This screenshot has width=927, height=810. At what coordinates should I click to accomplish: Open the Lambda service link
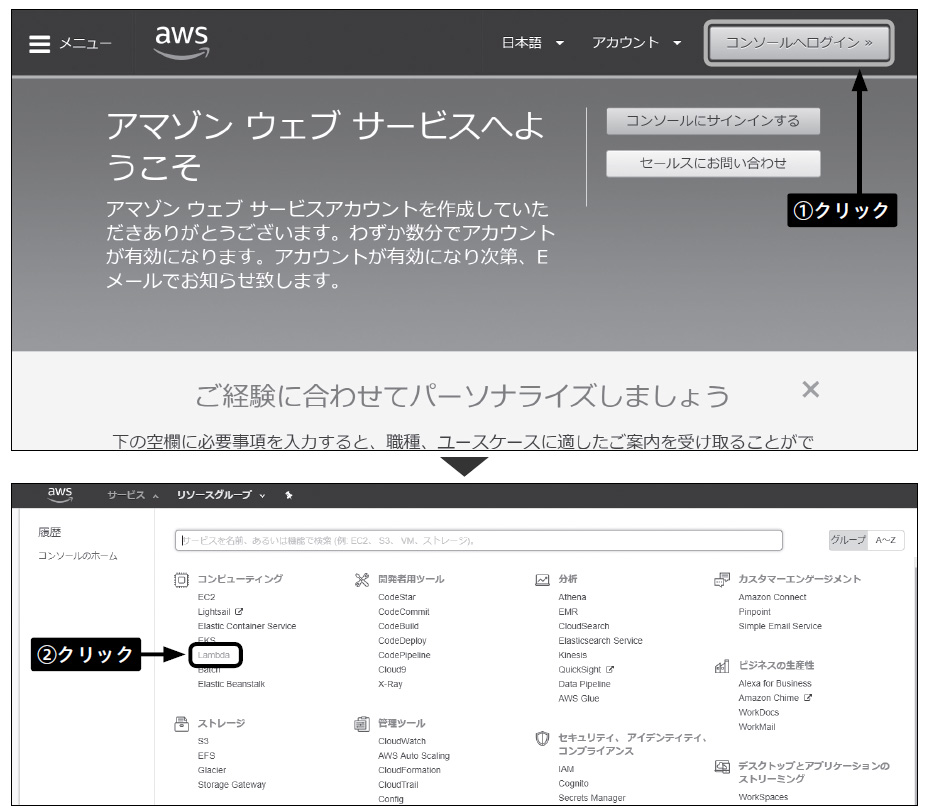[213, 655]
